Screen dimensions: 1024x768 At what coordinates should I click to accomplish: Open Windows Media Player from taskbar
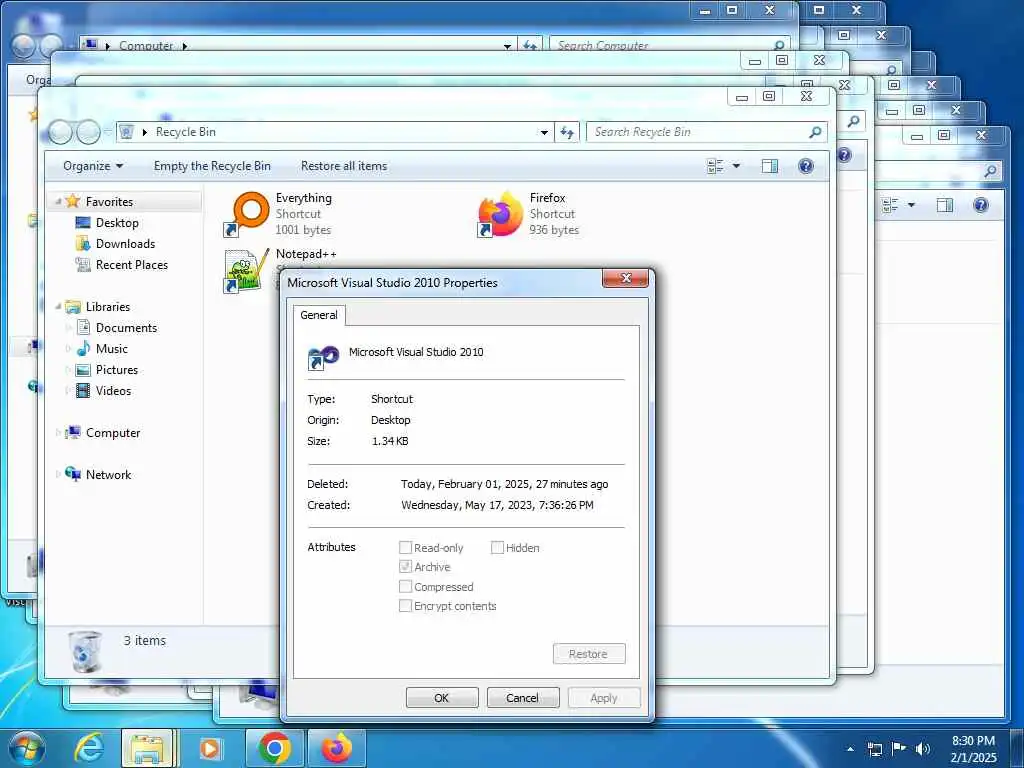point(210,748)
